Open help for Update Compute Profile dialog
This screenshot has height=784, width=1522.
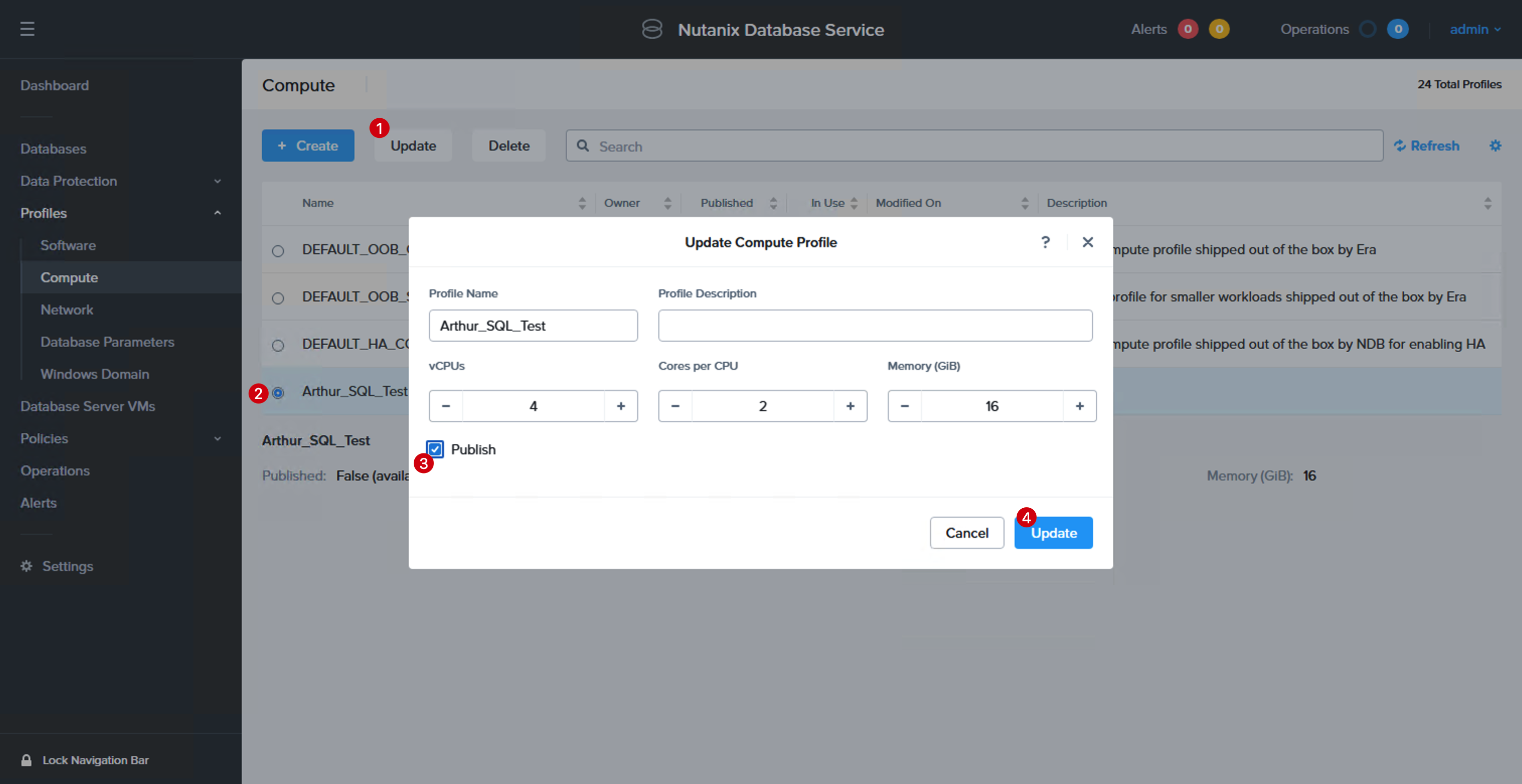1045,242
